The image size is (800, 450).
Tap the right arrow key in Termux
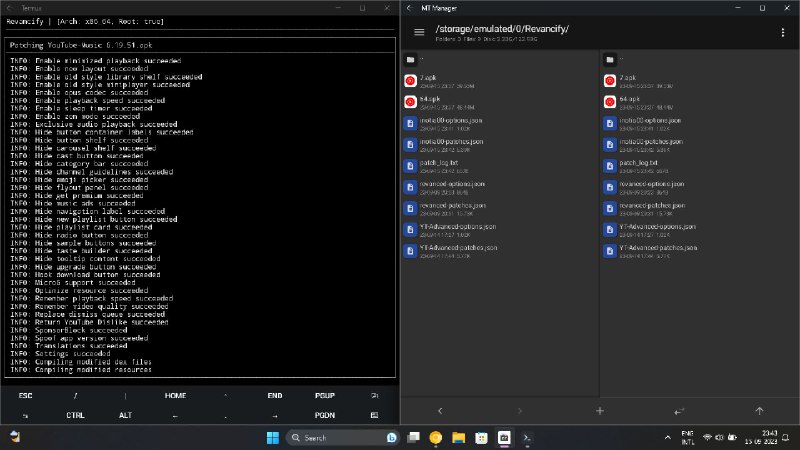click(x=274, y=416)
